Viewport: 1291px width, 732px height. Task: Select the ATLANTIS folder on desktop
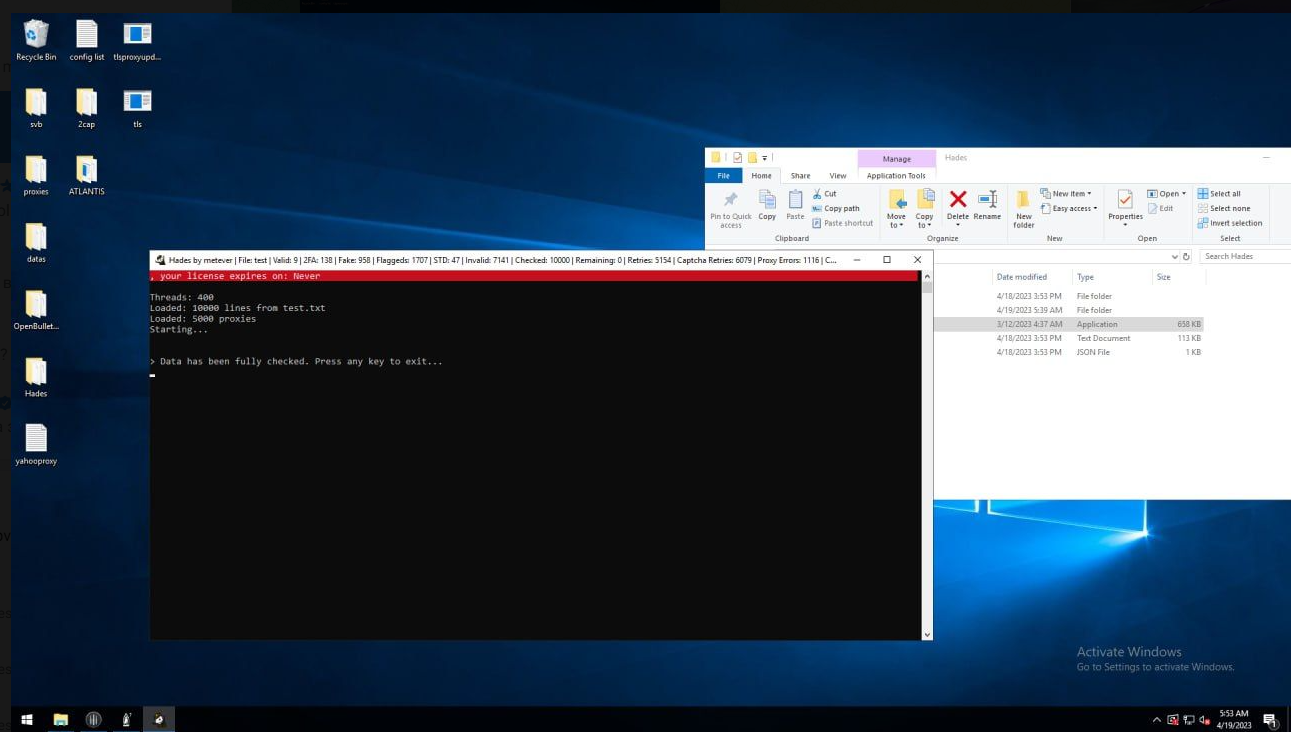(87, 175)
